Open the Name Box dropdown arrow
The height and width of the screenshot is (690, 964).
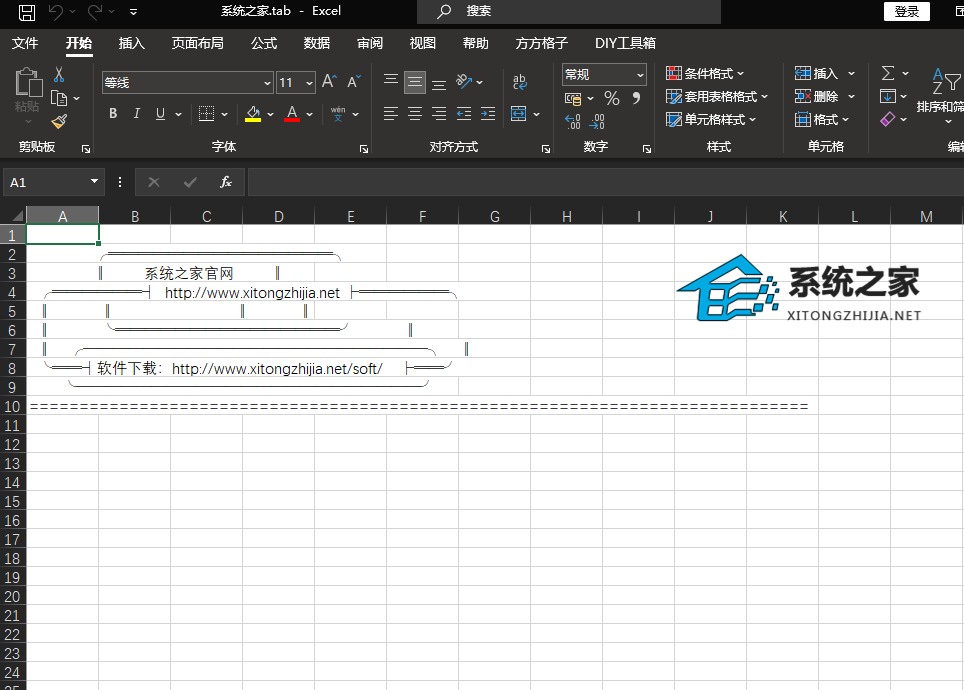point(95,182)
